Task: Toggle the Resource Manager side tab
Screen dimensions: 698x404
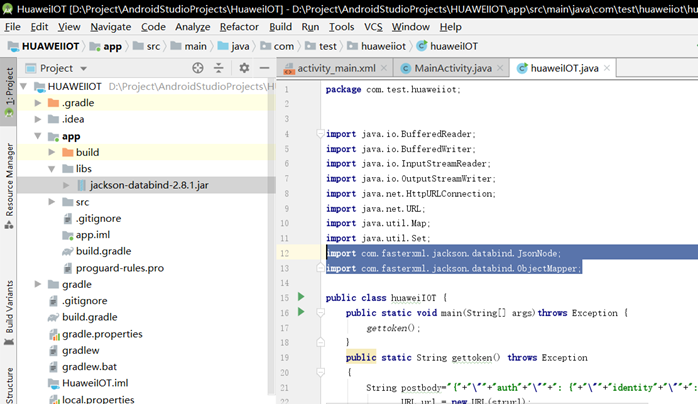Action: click(x=8, y=186)
